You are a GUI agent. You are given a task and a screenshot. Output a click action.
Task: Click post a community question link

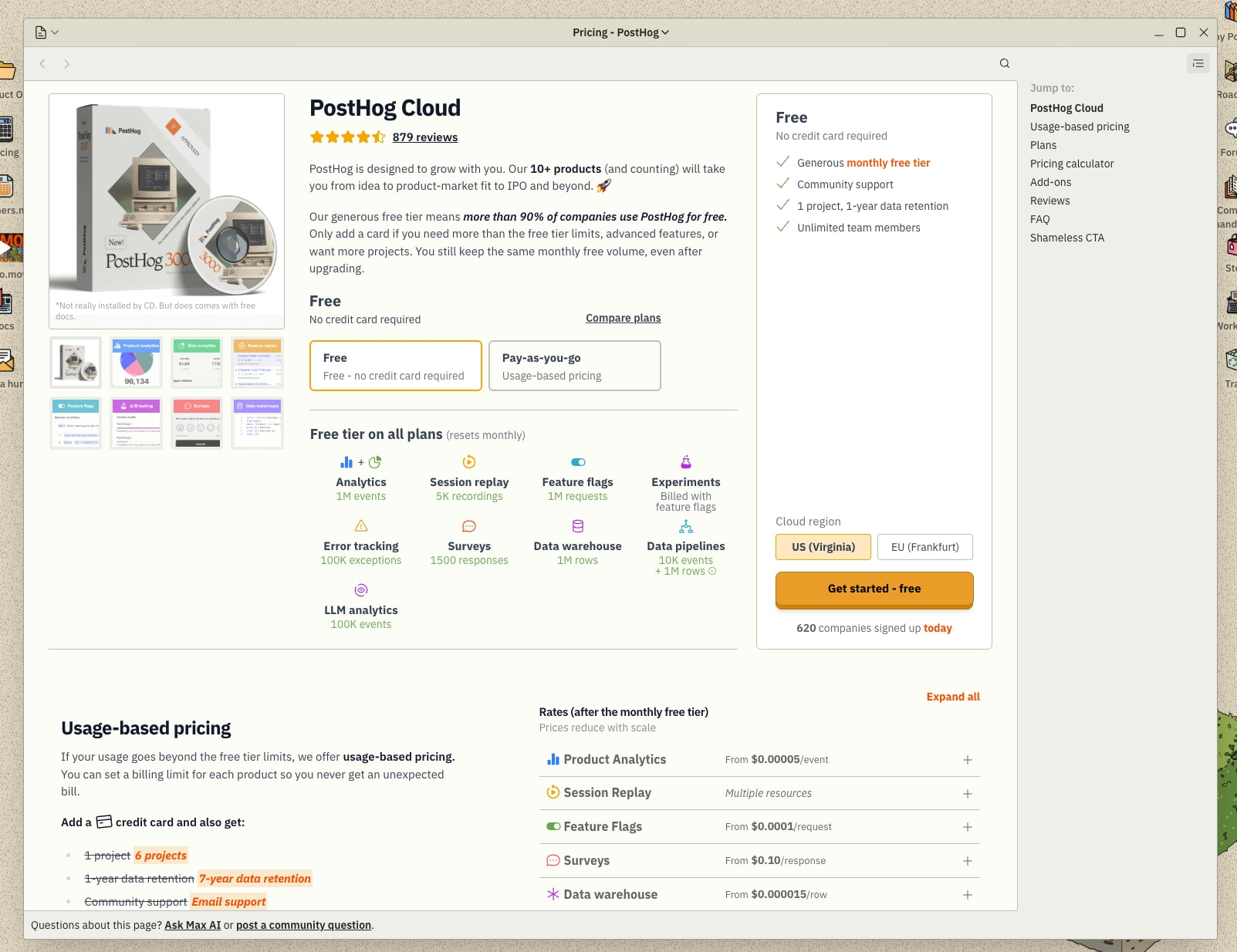(303, 925)
